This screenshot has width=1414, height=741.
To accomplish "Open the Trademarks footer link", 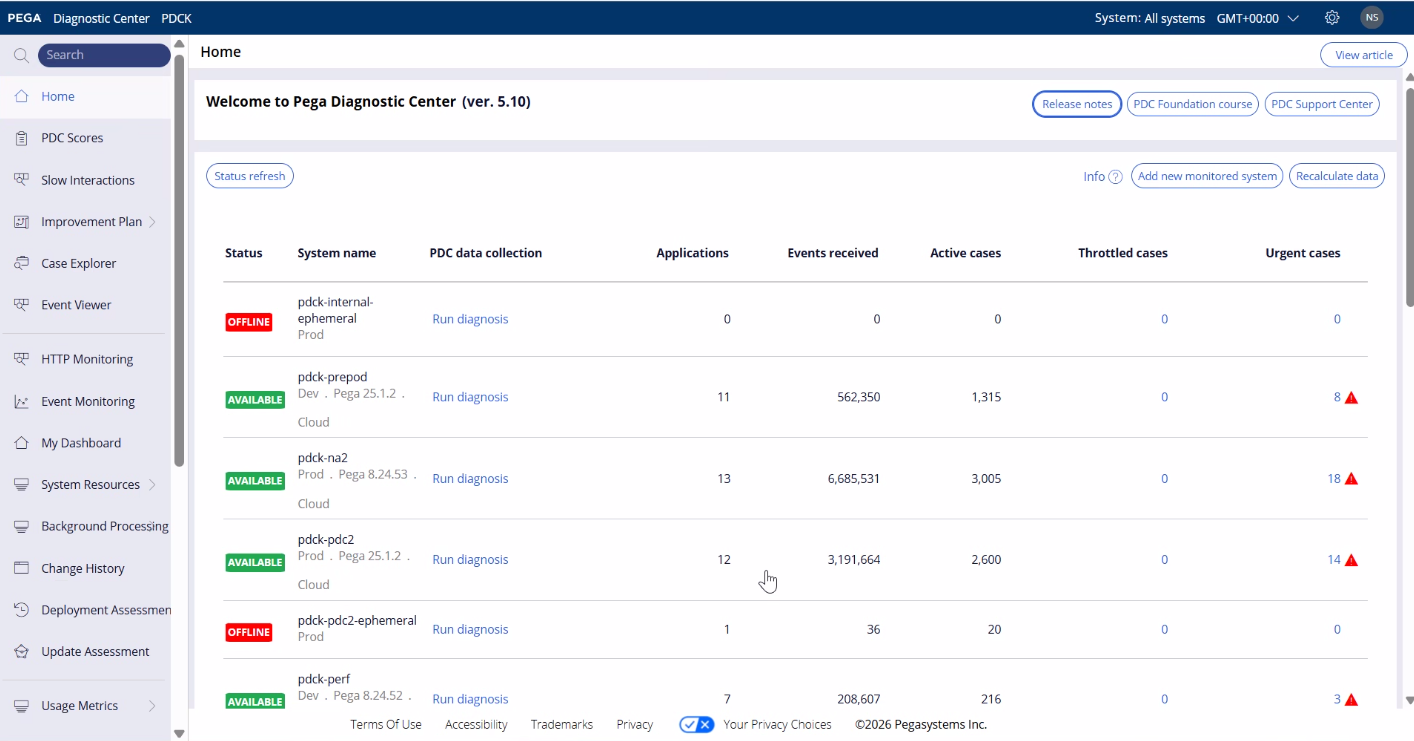I will click(x=562, y=725).
